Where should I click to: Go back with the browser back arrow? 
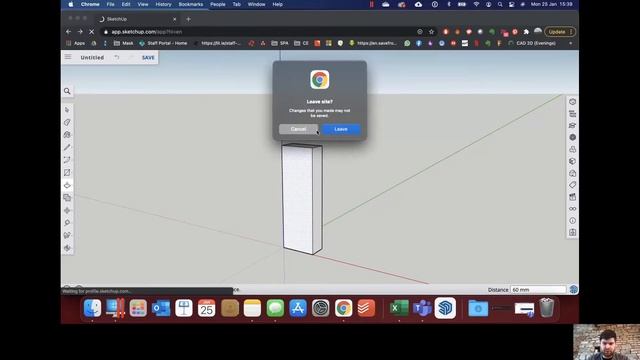tap(69, 32)
